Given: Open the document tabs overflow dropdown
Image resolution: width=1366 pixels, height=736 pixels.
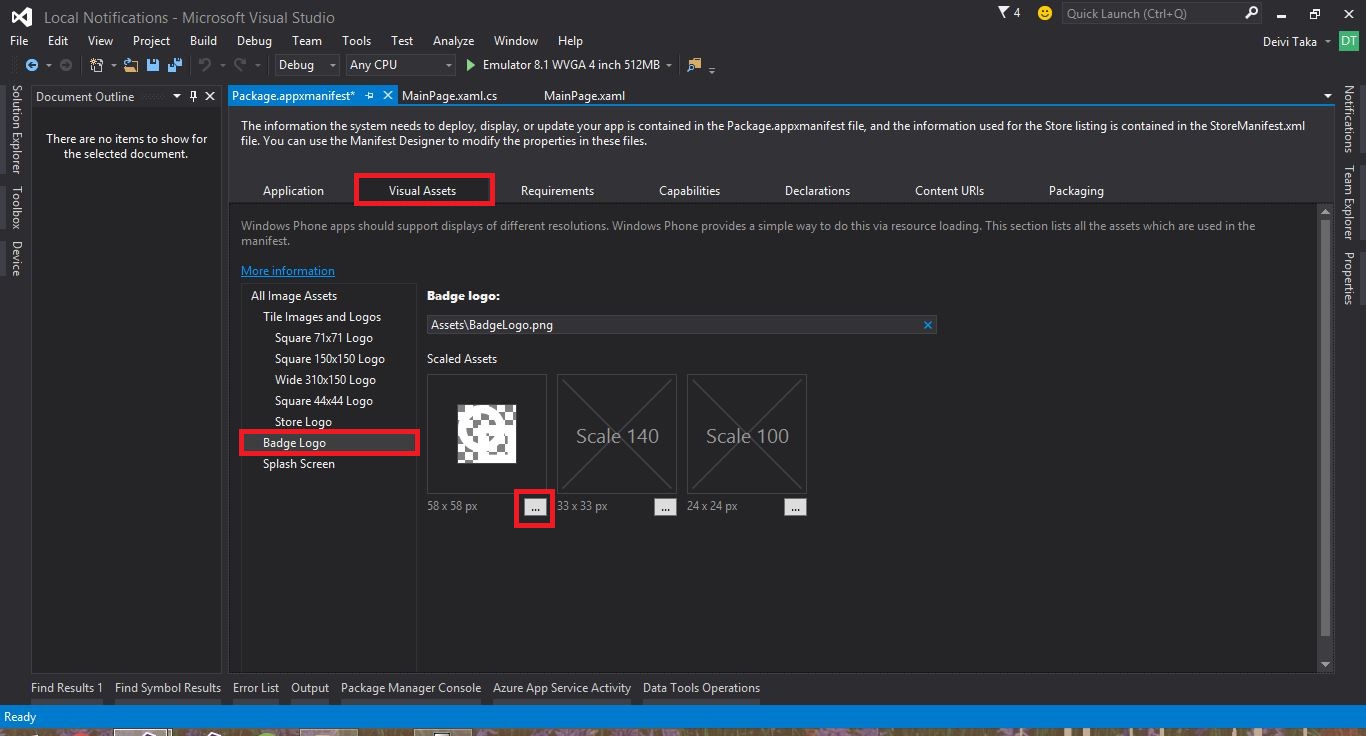Looking at the screenshot, I should coord(1328,96).
